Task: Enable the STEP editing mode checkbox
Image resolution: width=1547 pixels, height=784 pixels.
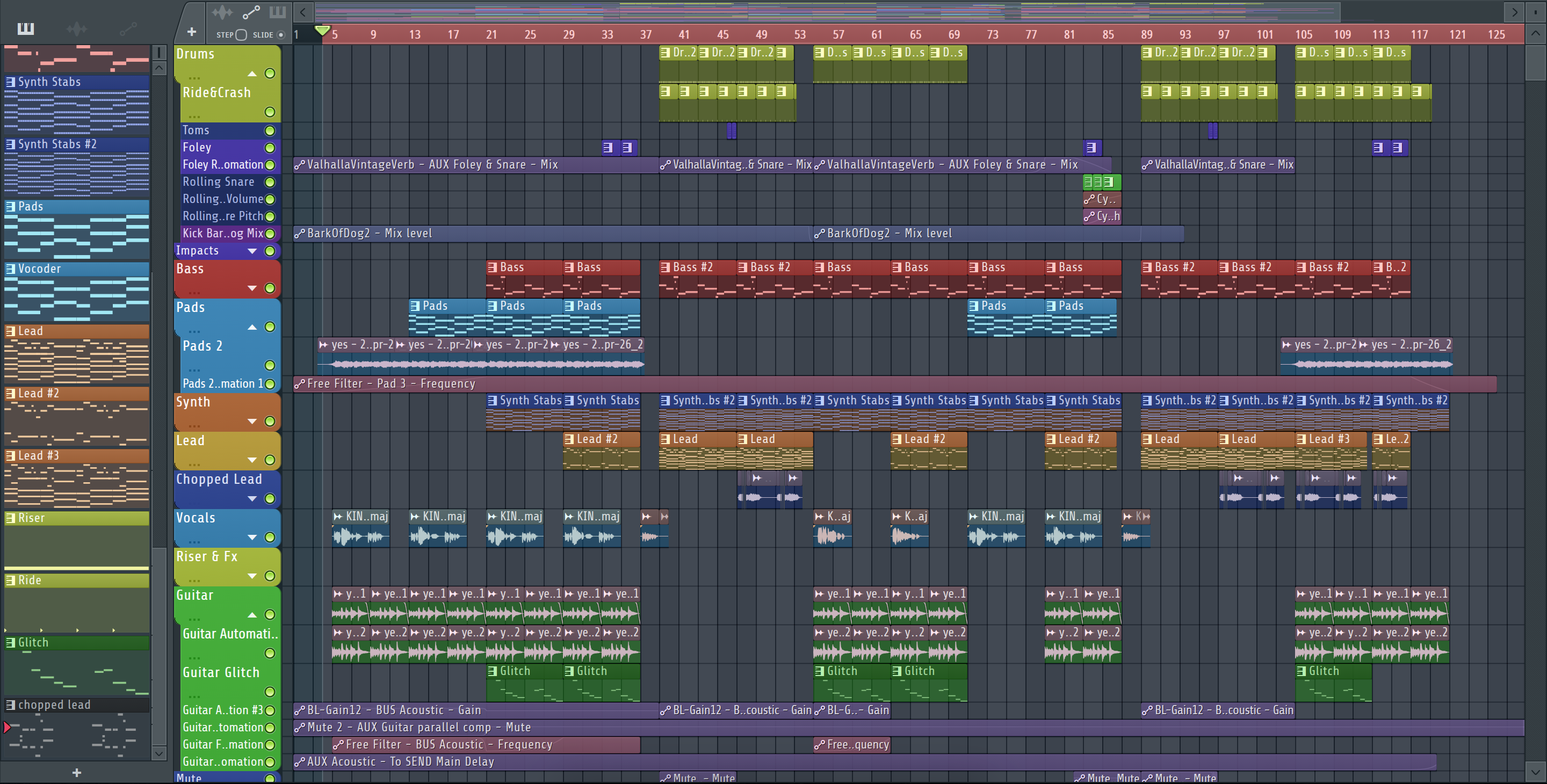Action: coord(241,35)
